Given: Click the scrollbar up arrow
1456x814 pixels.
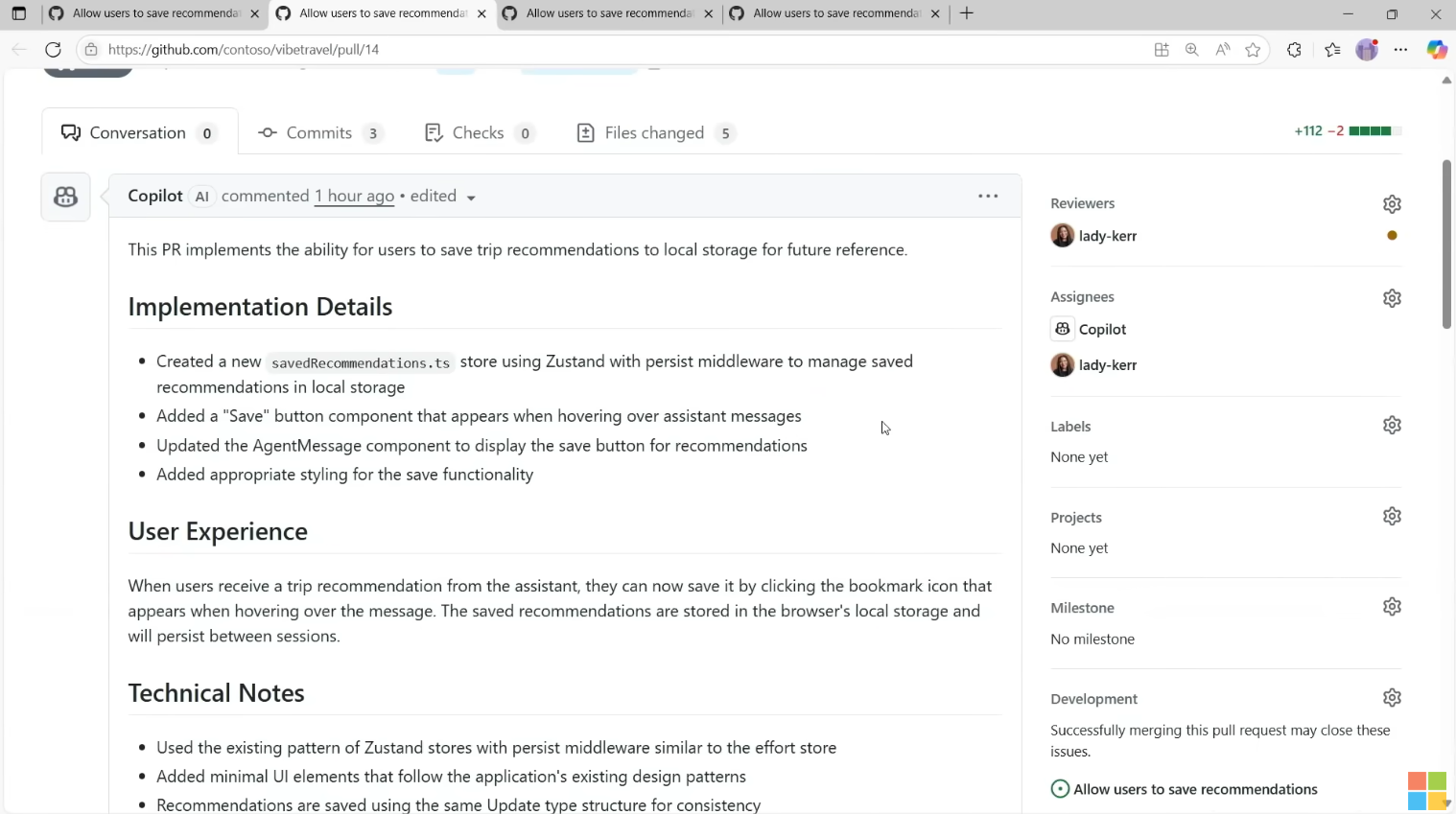Looking at the screenshot, I should click(1446, 81).
